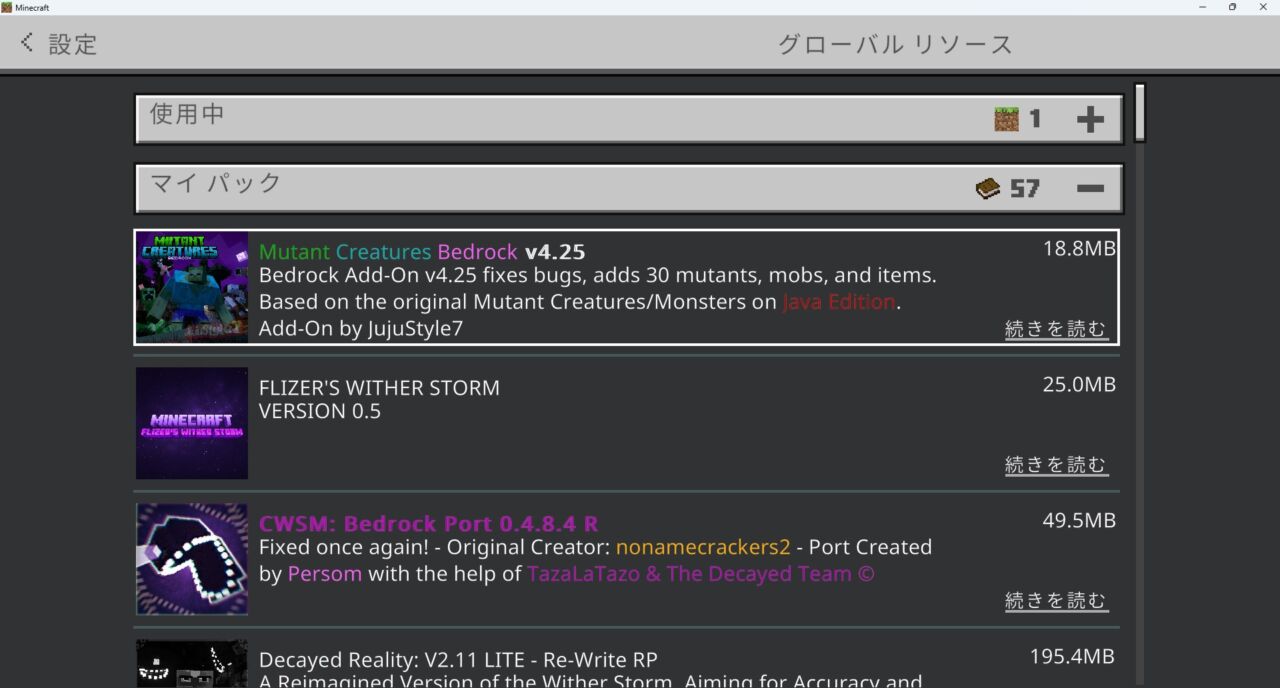
Task: Open 続きを読む for CWSM Bedrock Port
Action: pyautogui.click(x=1056, y=601)
